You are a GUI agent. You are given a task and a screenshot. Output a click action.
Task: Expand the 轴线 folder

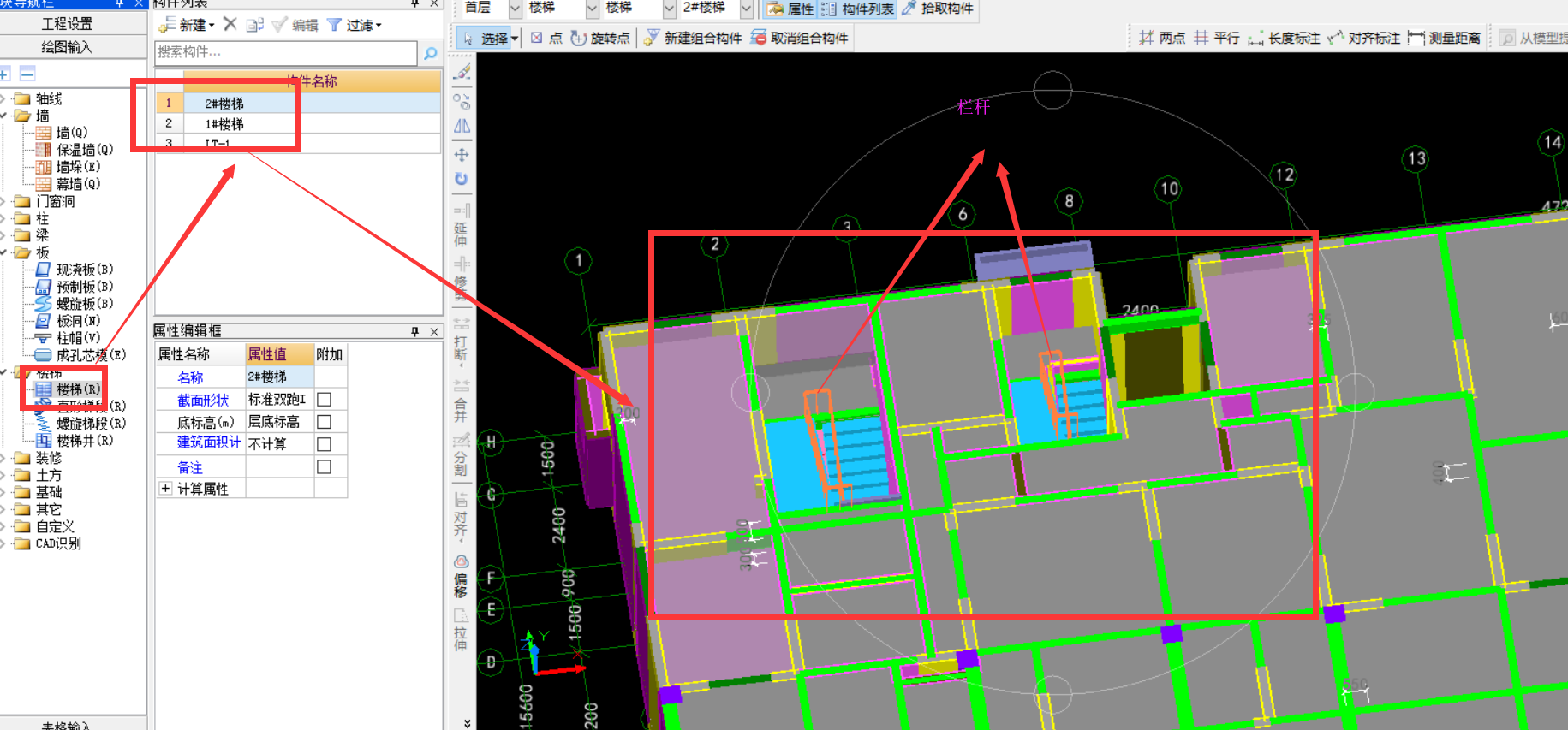click(x=3, y=98)
